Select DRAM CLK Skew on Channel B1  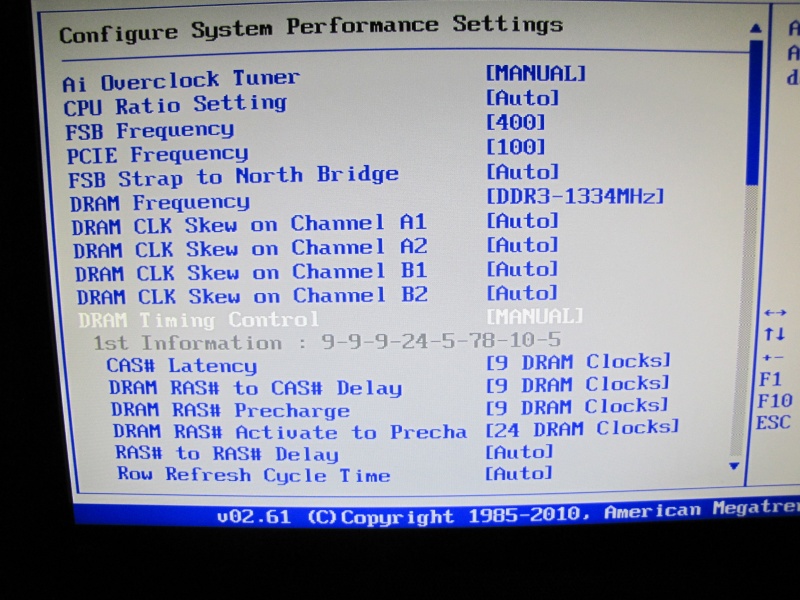coord(251,272)
